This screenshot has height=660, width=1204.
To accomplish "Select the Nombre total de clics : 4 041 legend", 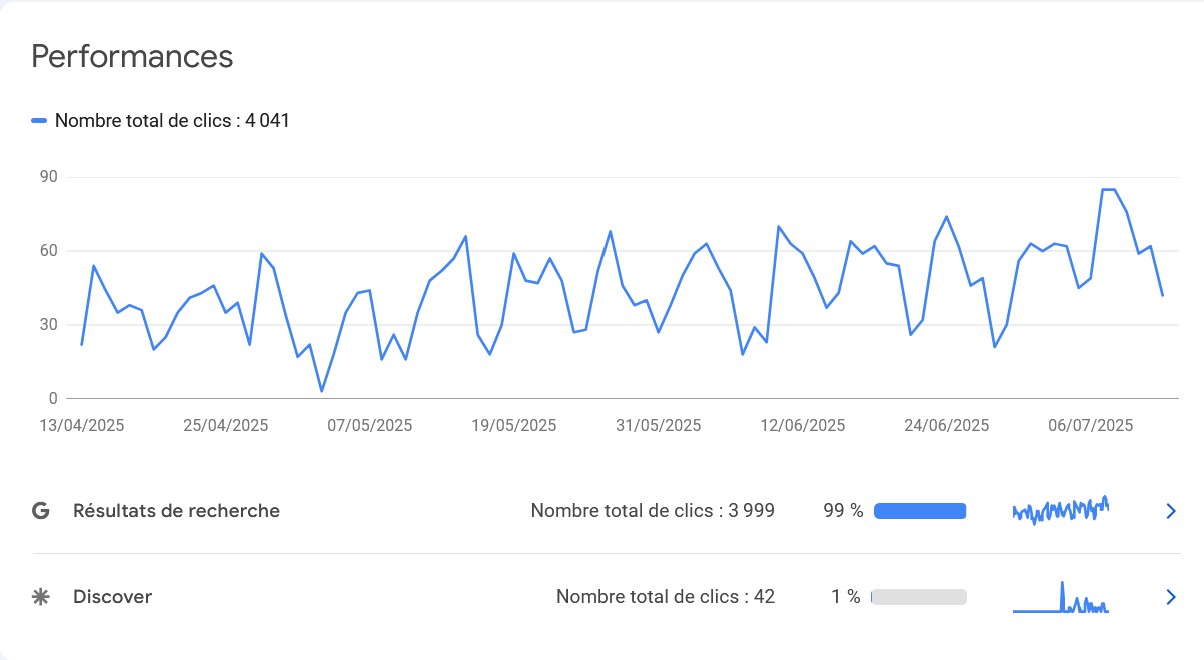I will point(172,121).
